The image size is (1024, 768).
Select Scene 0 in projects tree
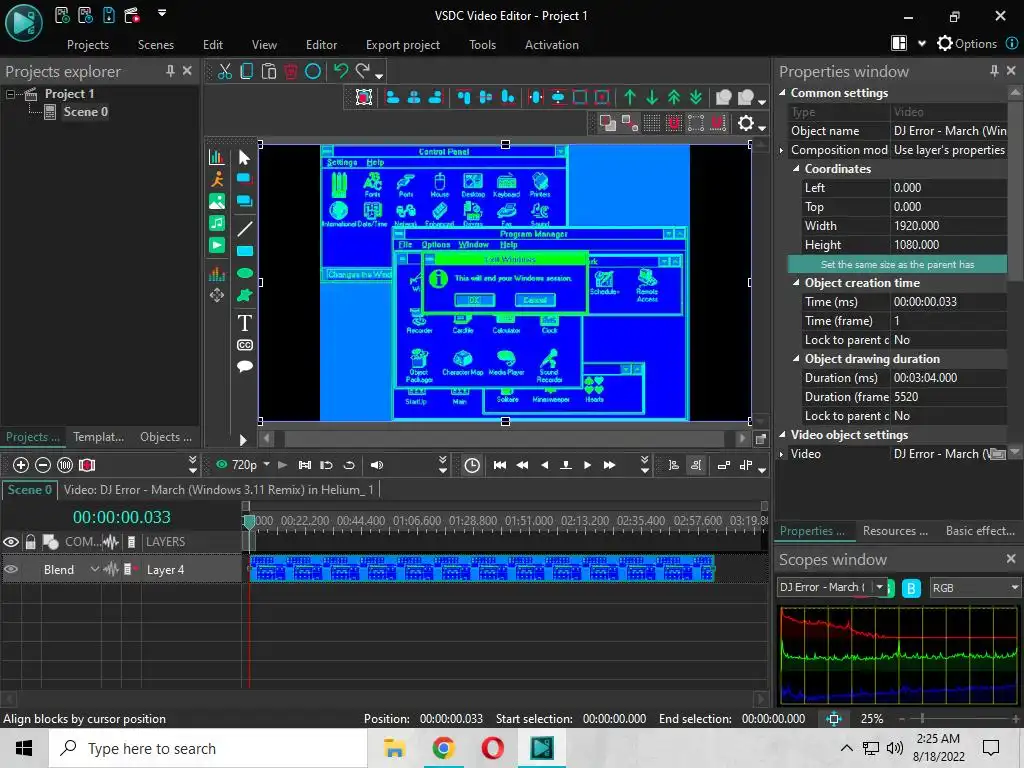[x=86, y=112]
